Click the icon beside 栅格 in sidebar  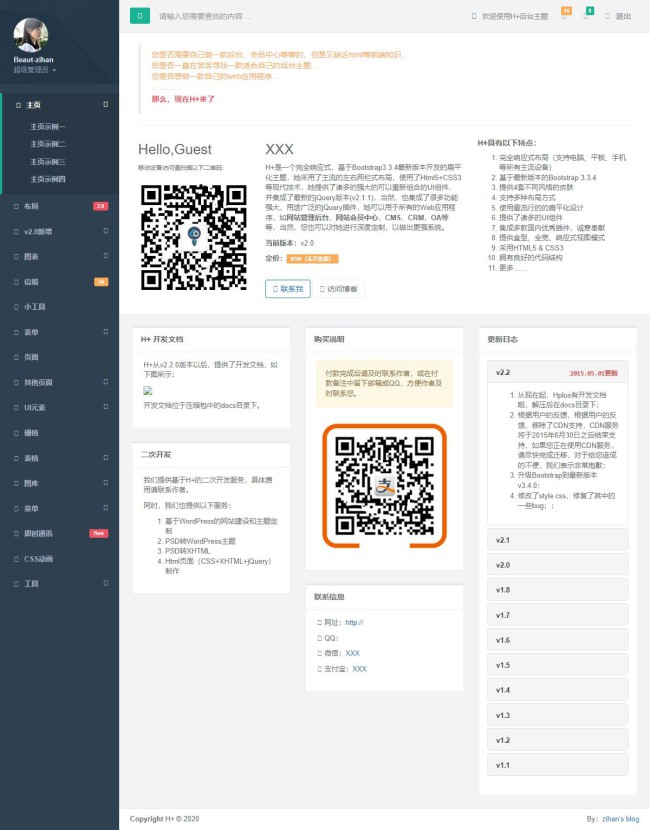[x=16, y=432]
